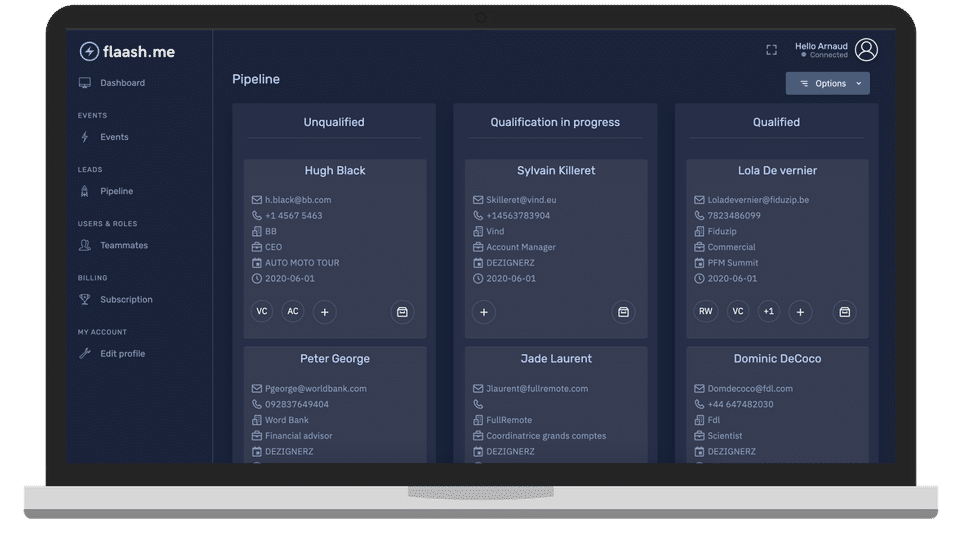This screenshot has width=960, height=539.
Task: Select the Peter George card title
Action: pos(335,358)
